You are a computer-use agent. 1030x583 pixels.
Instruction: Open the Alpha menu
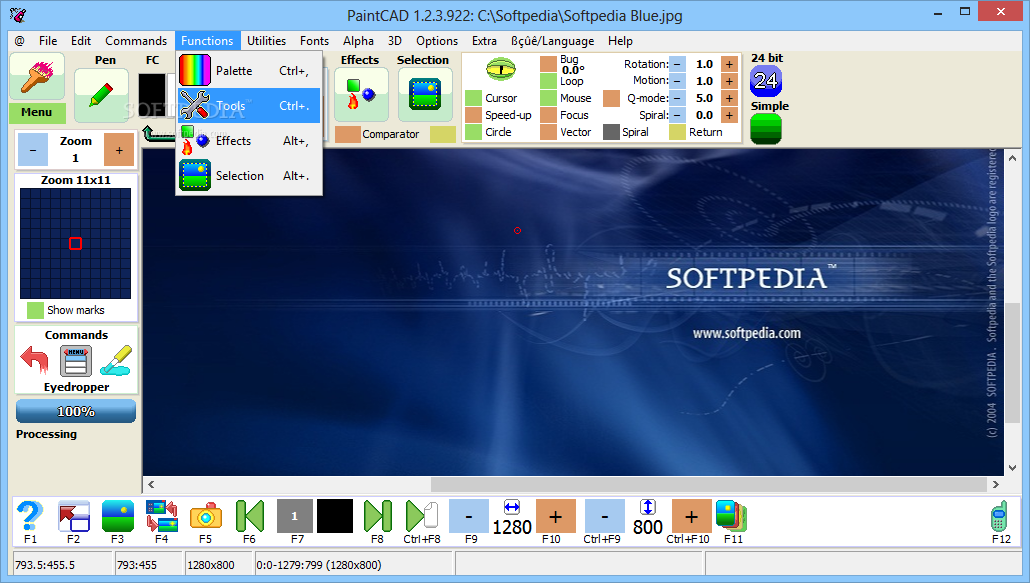358,41
